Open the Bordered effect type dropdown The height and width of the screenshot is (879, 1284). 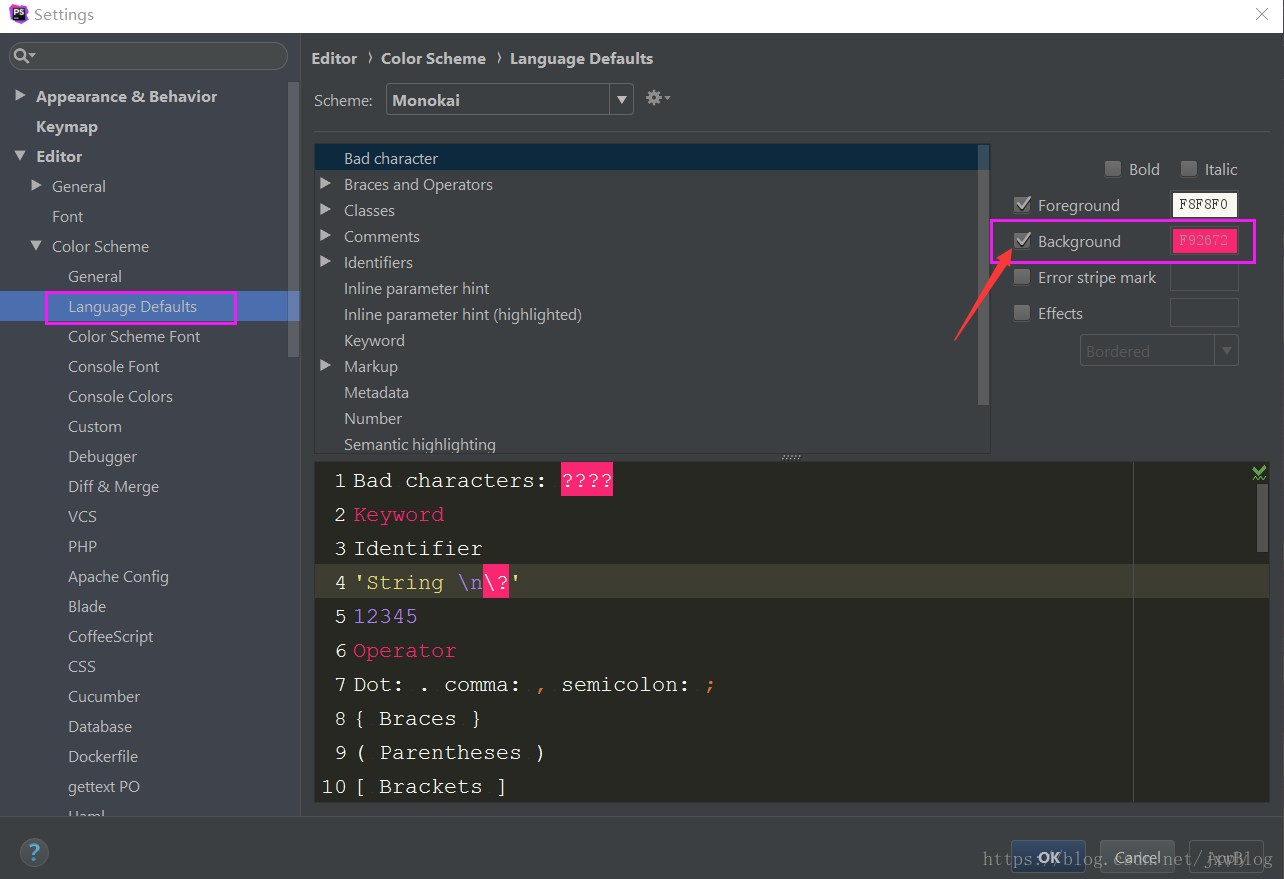(x=1159, y=351)
